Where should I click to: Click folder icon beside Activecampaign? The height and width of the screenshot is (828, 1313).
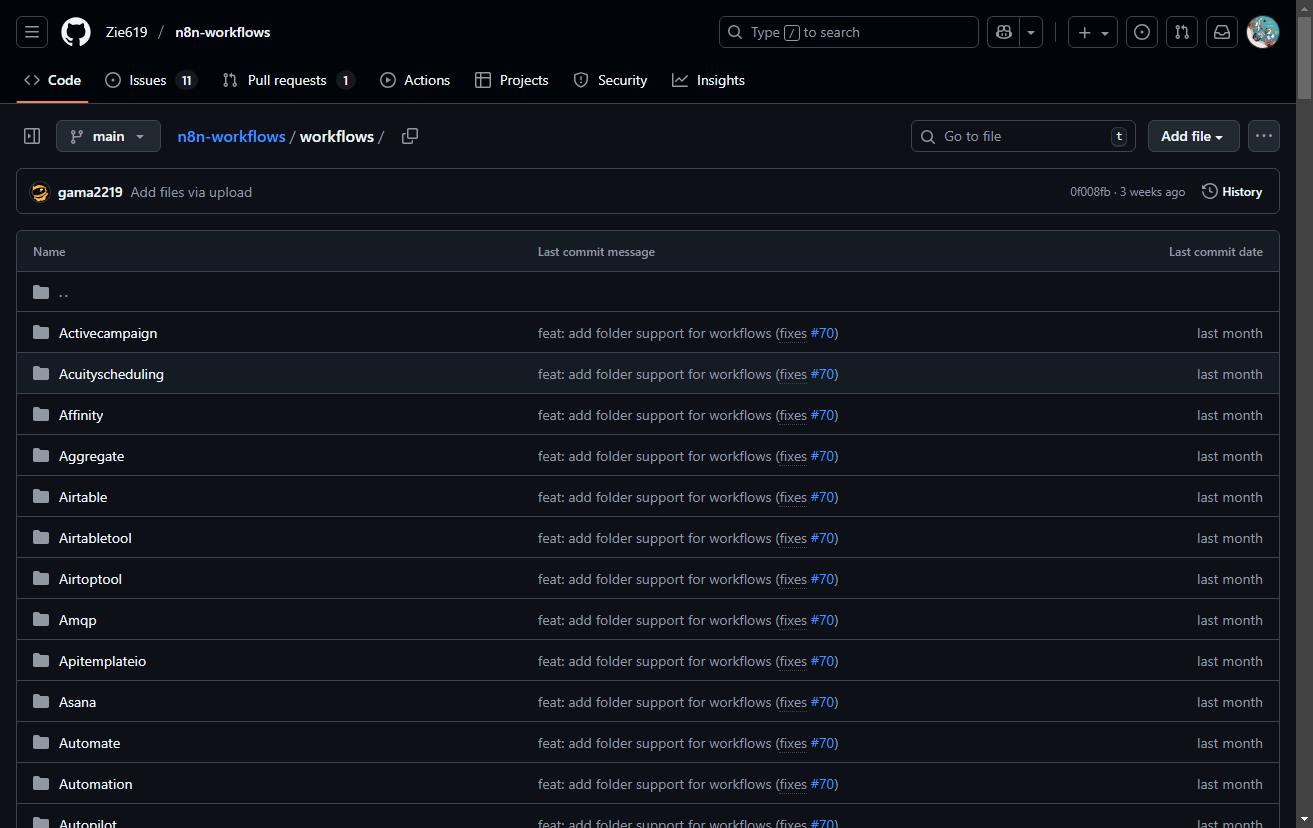click(x=41, y=333)
